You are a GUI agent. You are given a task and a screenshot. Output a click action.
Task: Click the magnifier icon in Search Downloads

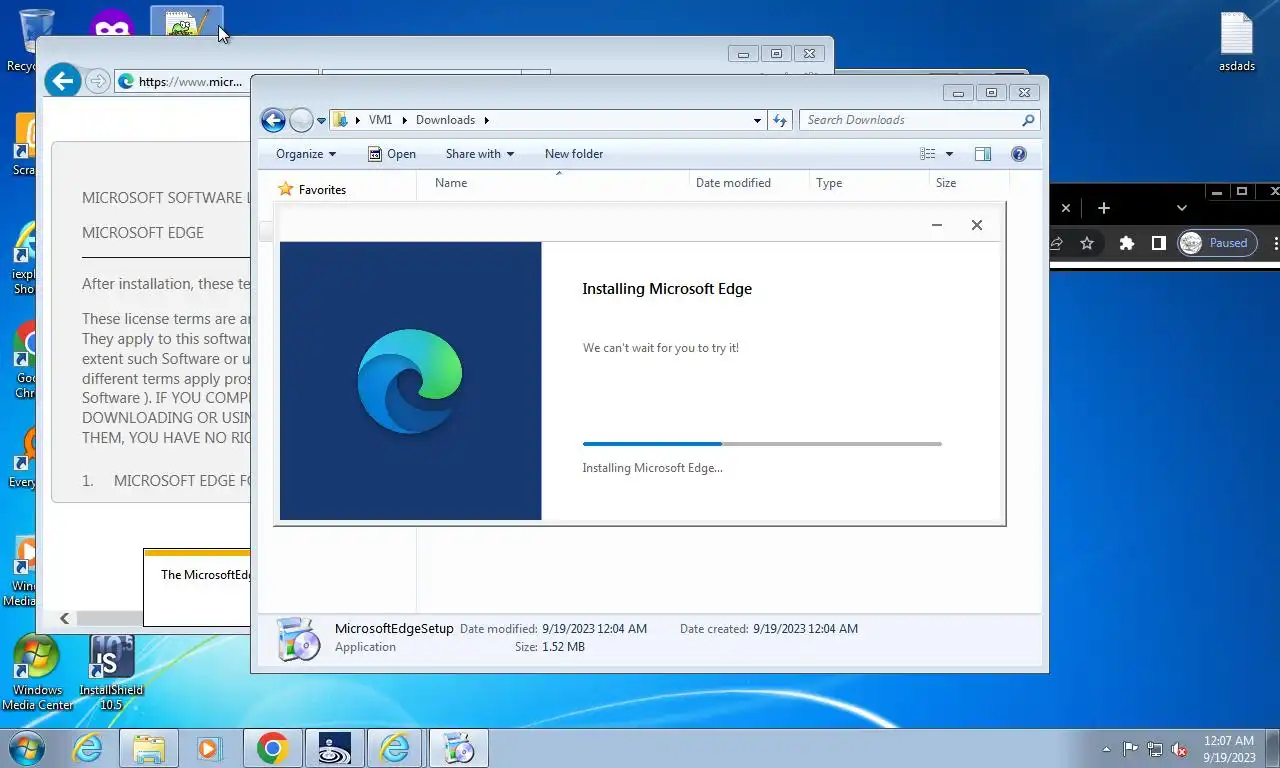coord(1028,120)
